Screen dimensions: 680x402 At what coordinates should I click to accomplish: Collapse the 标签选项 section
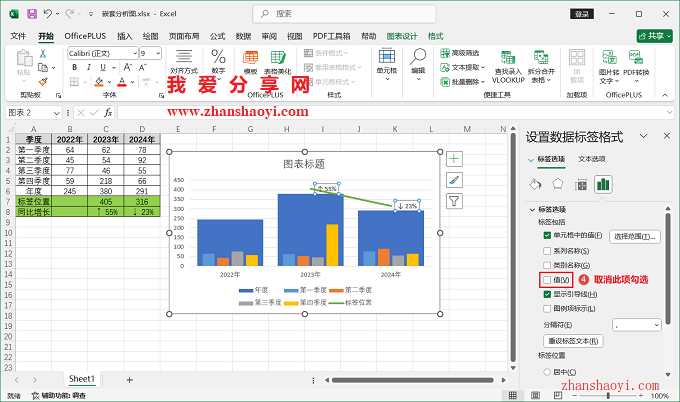click(532, 209)
